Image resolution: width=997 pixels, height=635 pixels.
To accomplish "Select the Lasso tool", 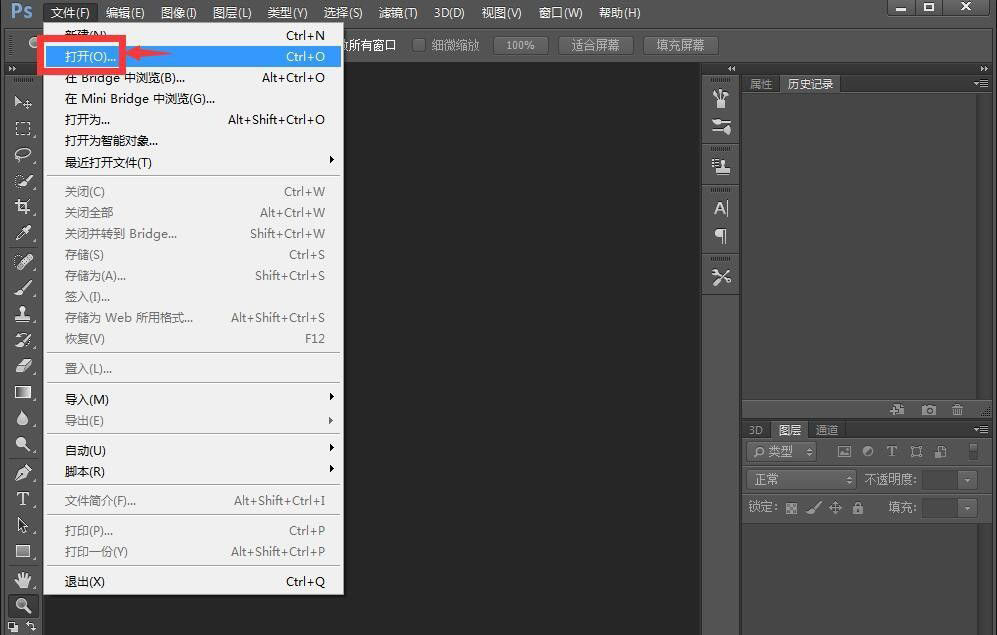I will (x=23, y=155).
